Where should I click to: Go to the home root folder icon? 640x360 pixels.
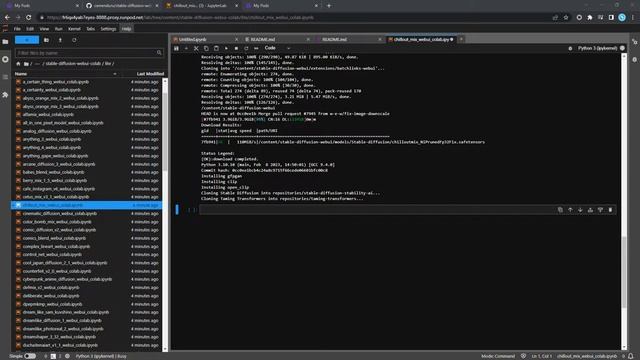(18, 64)
